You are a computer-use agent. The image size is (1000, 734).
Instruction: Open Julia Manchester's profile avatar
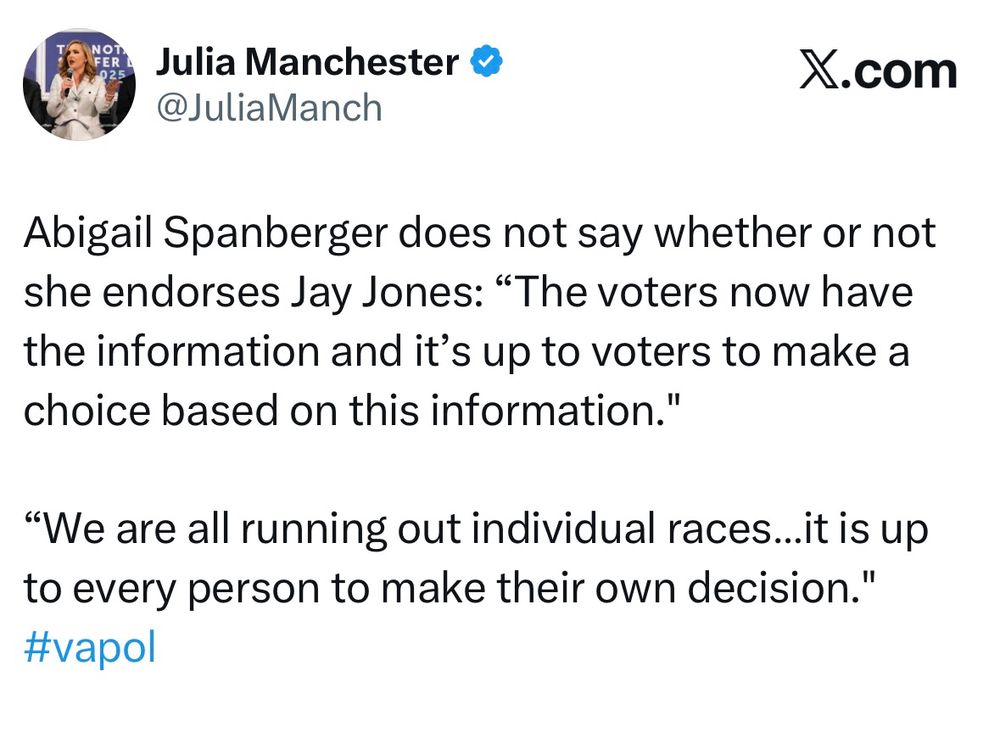pyautogui.click(x=79, y=84)
